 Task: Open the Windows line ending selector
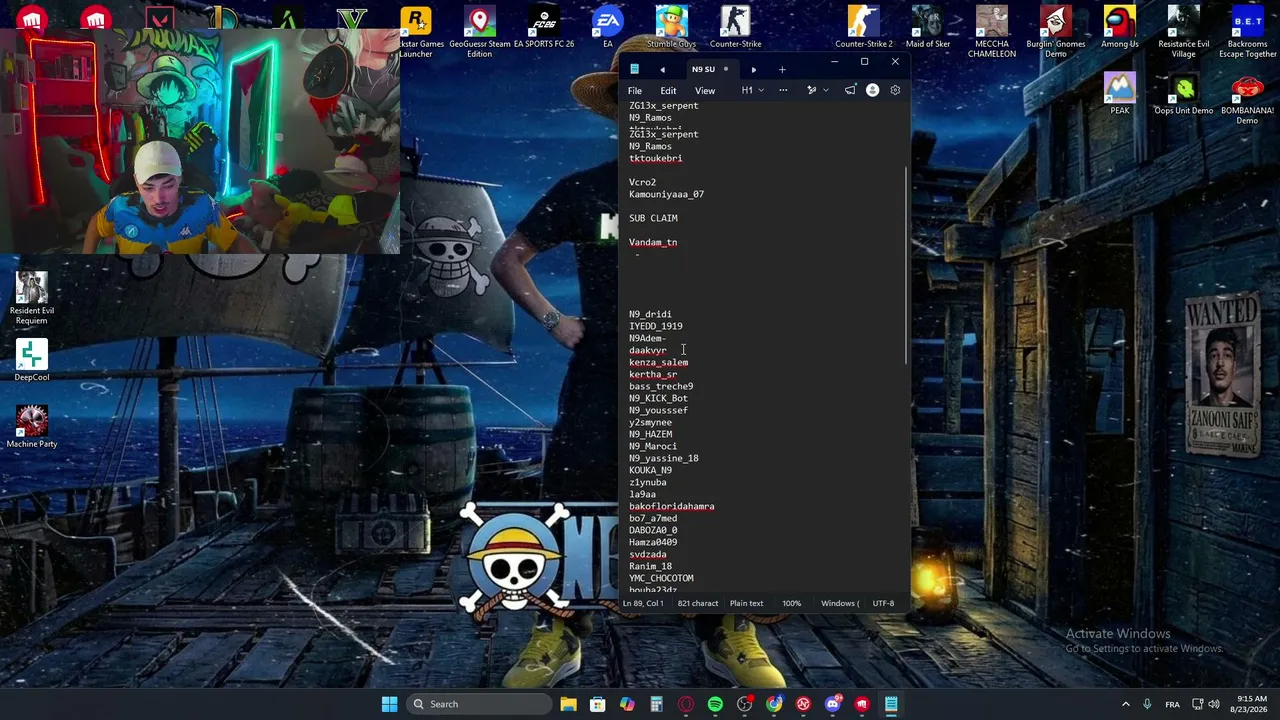(840, 603)
